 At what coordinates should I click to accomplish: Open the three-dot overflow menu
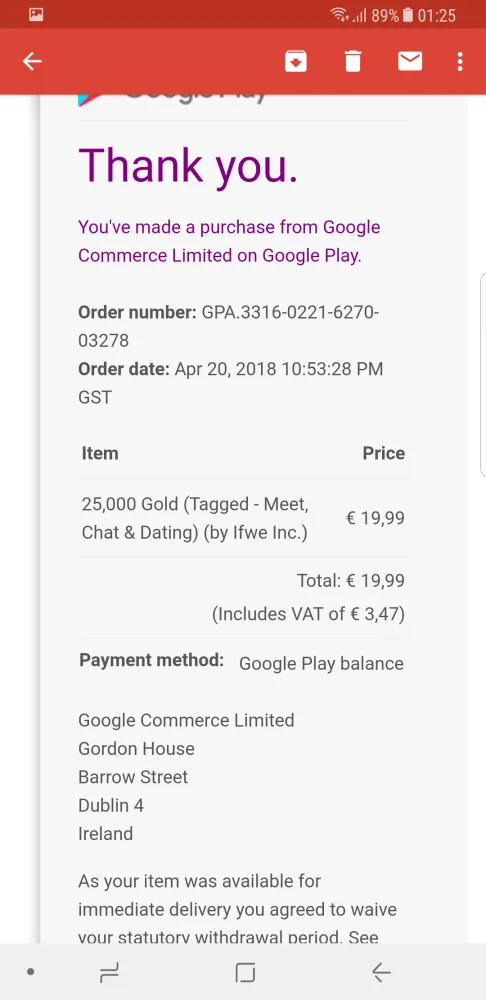coord(460,61)
